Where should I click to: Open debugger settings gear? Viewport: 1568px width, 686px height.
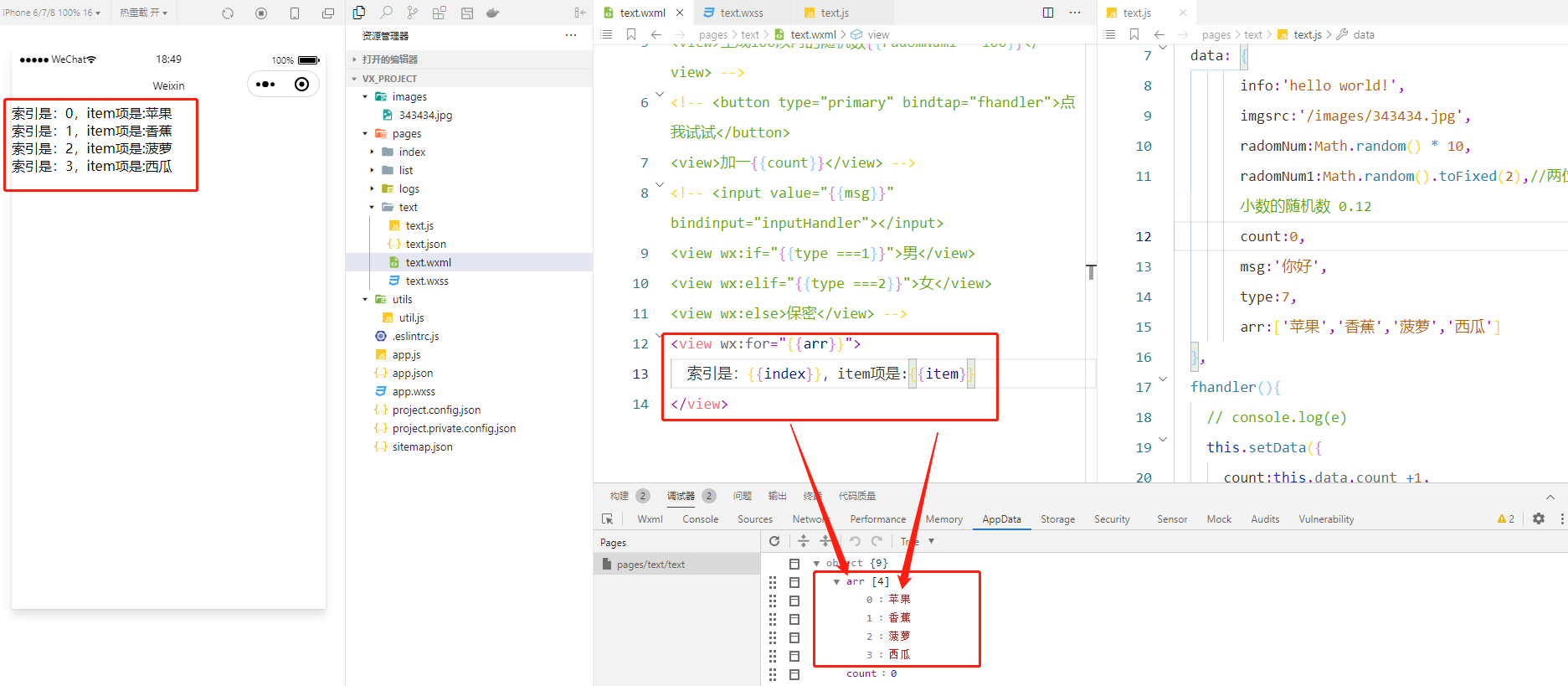1539,518
